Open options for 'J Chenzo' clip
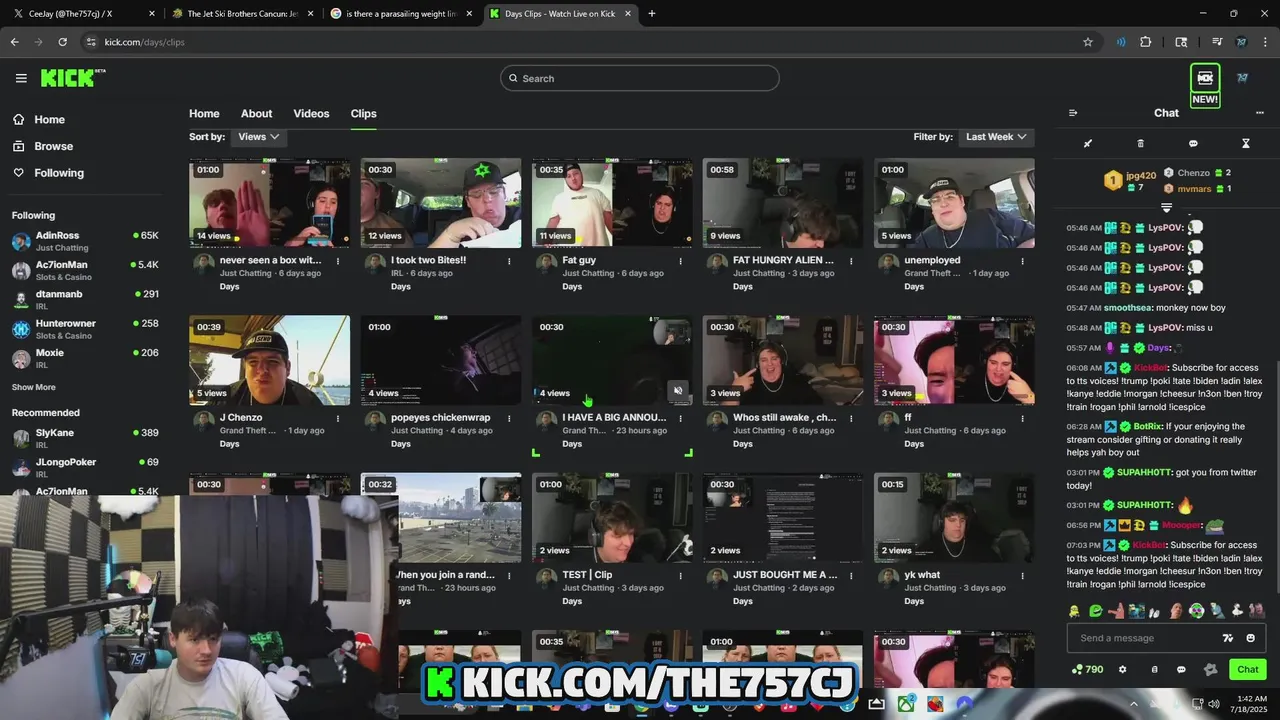 tap(338, 418)
